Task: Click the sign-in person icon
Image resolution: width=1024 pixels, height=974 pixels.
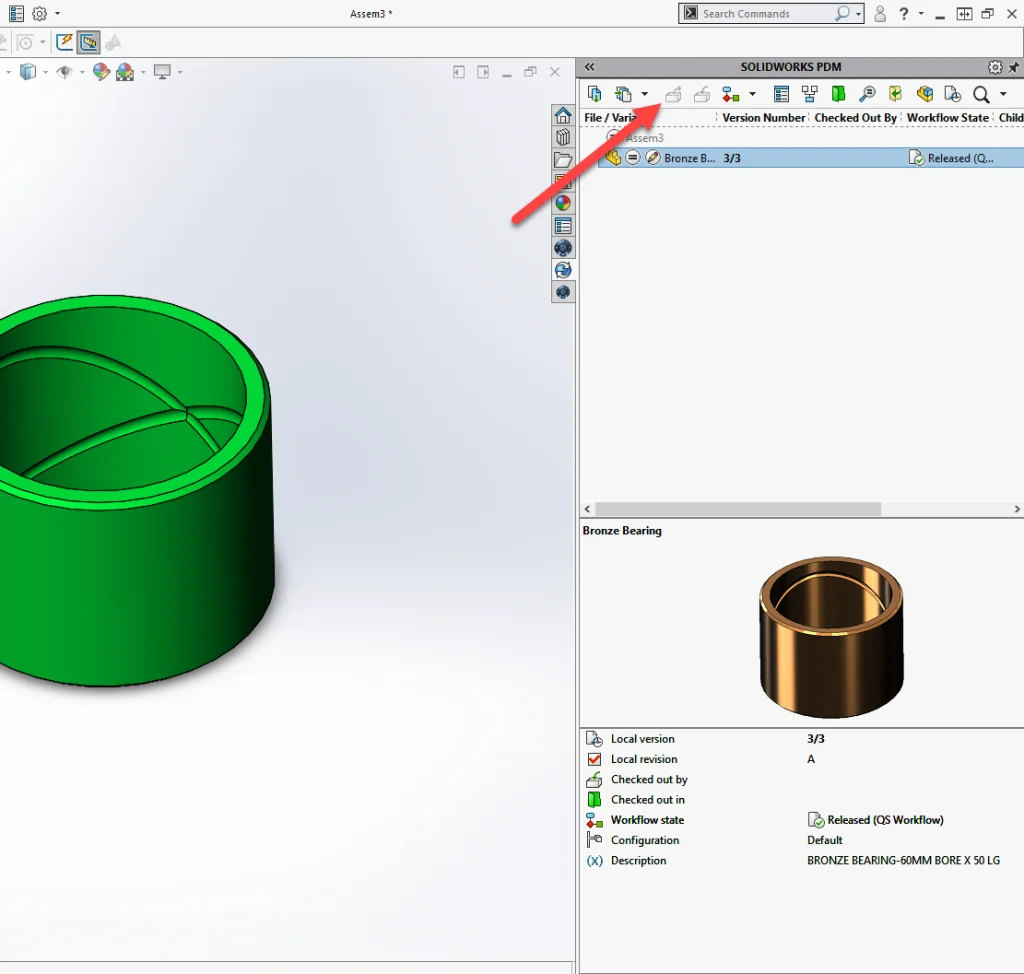Action: point(880,13)
